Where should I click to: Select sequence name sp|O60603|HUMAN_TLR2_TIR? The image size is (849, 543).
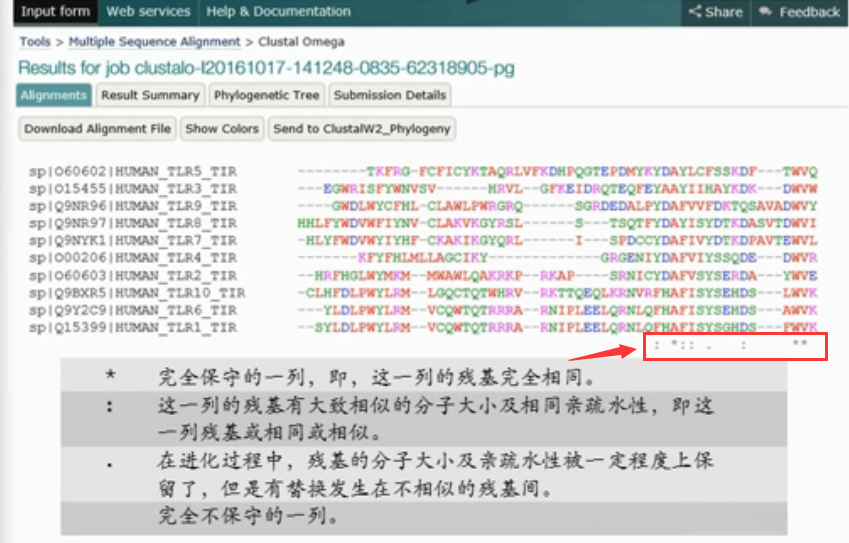tap(133, 276)
